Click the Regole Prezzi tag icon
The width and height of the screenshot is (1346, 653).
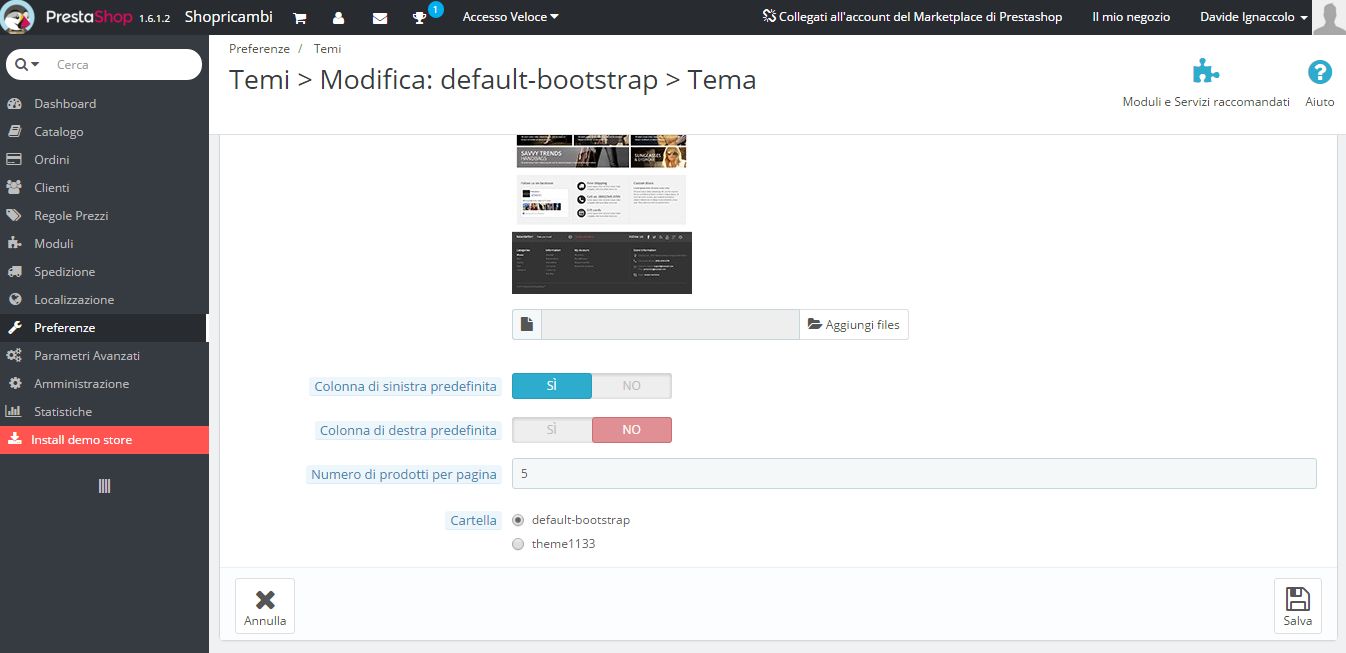(x=15, y=216)
